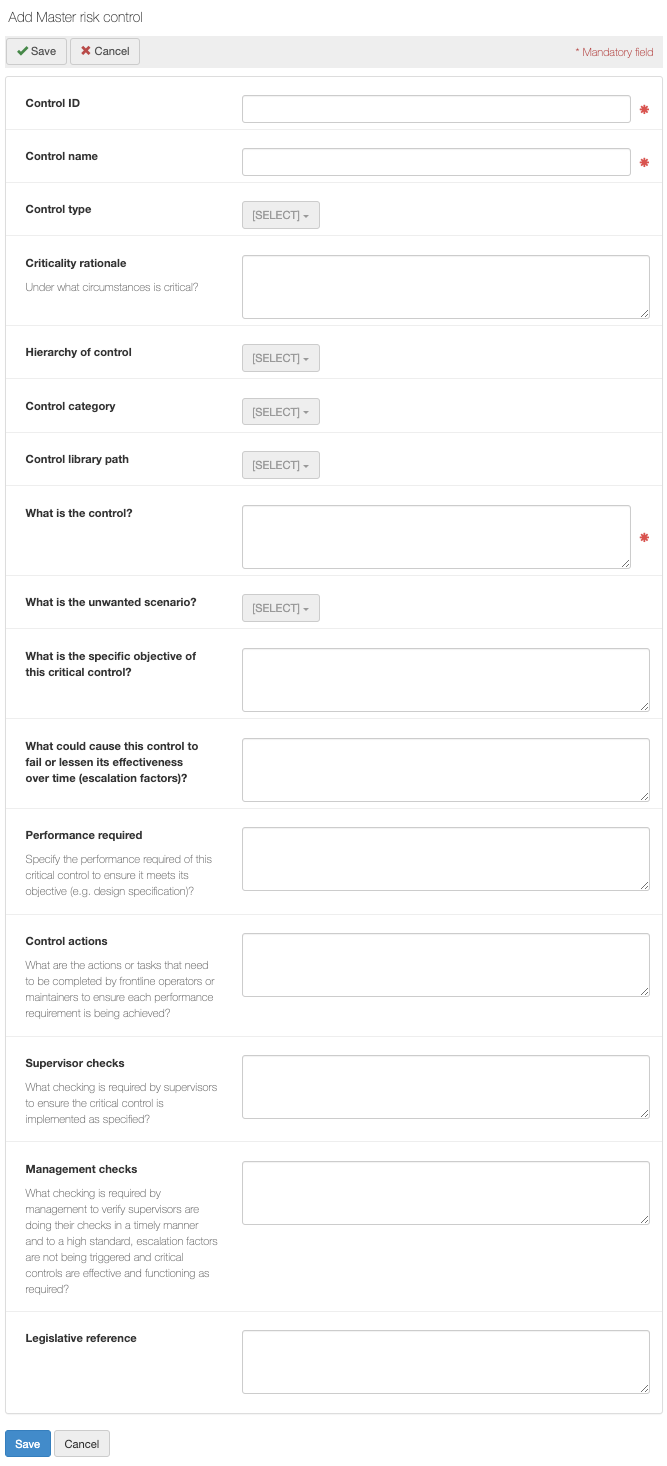
Task: Expand the Hierarchy of control dropdown
Action: point(280,358)
